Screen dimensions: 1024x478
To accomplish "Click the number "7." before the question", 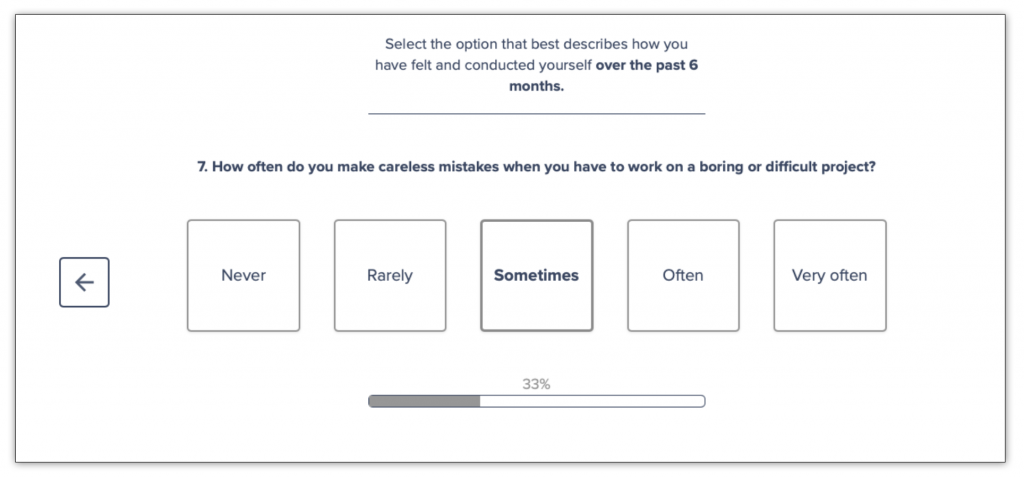I will click(x=203, y=167).
